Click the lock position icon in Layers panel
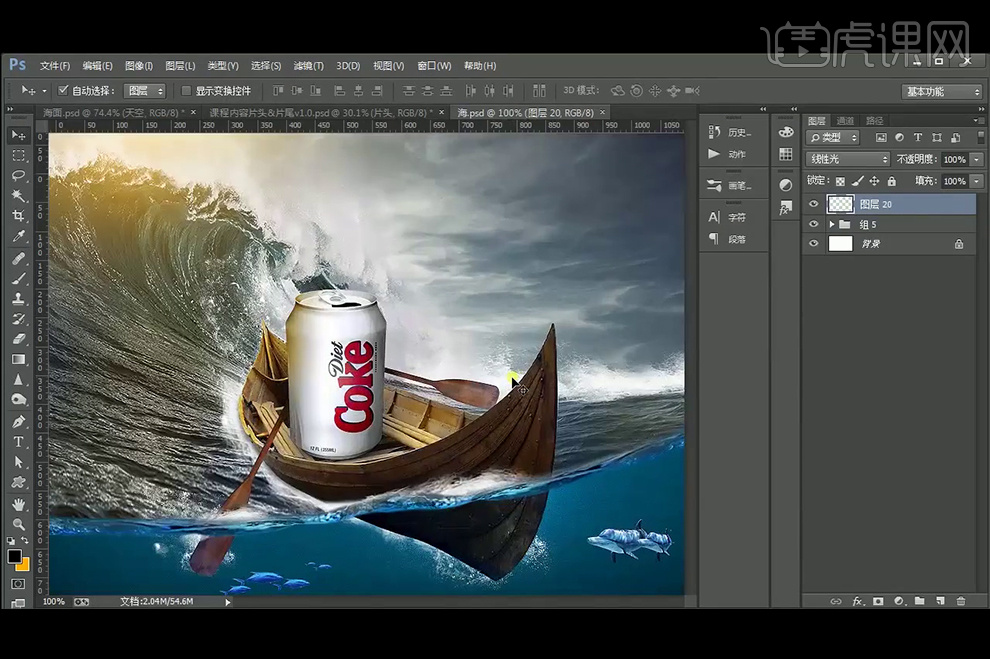This screenshot has width=990, height=659. tap(875, 181)
